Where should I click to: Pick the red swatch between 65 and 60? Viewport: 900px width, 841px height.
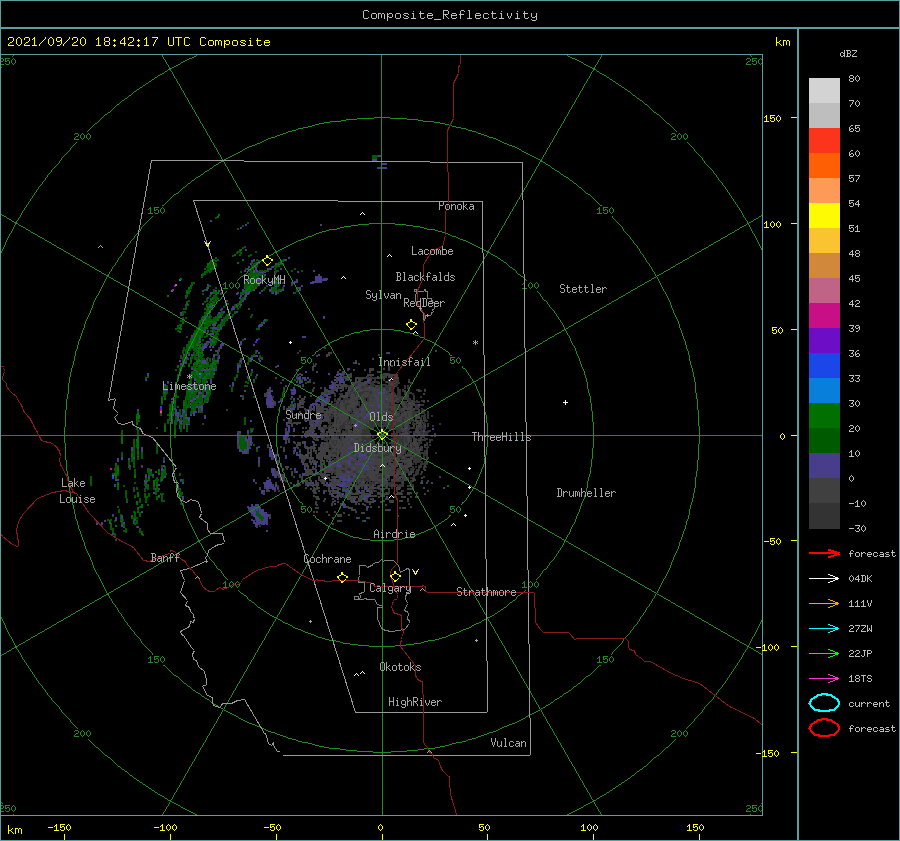824,140
